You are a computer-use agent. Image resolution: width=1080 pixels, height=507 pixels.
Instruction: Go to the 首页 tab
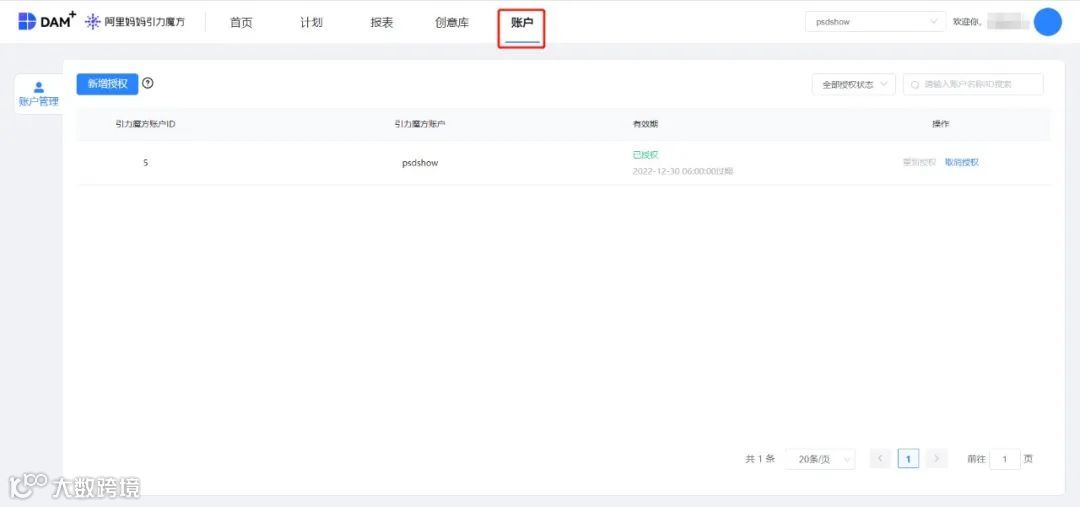point(241,22)
